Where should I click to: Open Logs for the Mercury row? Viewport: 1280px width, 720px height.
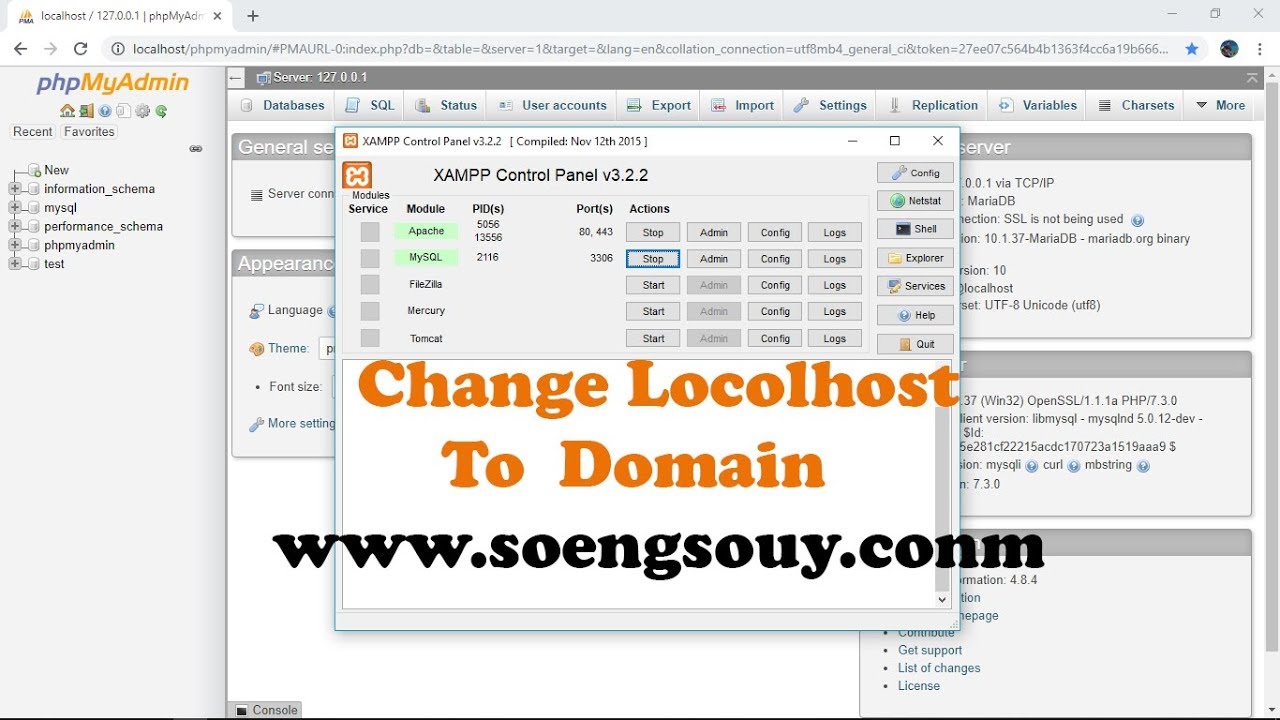(x=835, y=311)
